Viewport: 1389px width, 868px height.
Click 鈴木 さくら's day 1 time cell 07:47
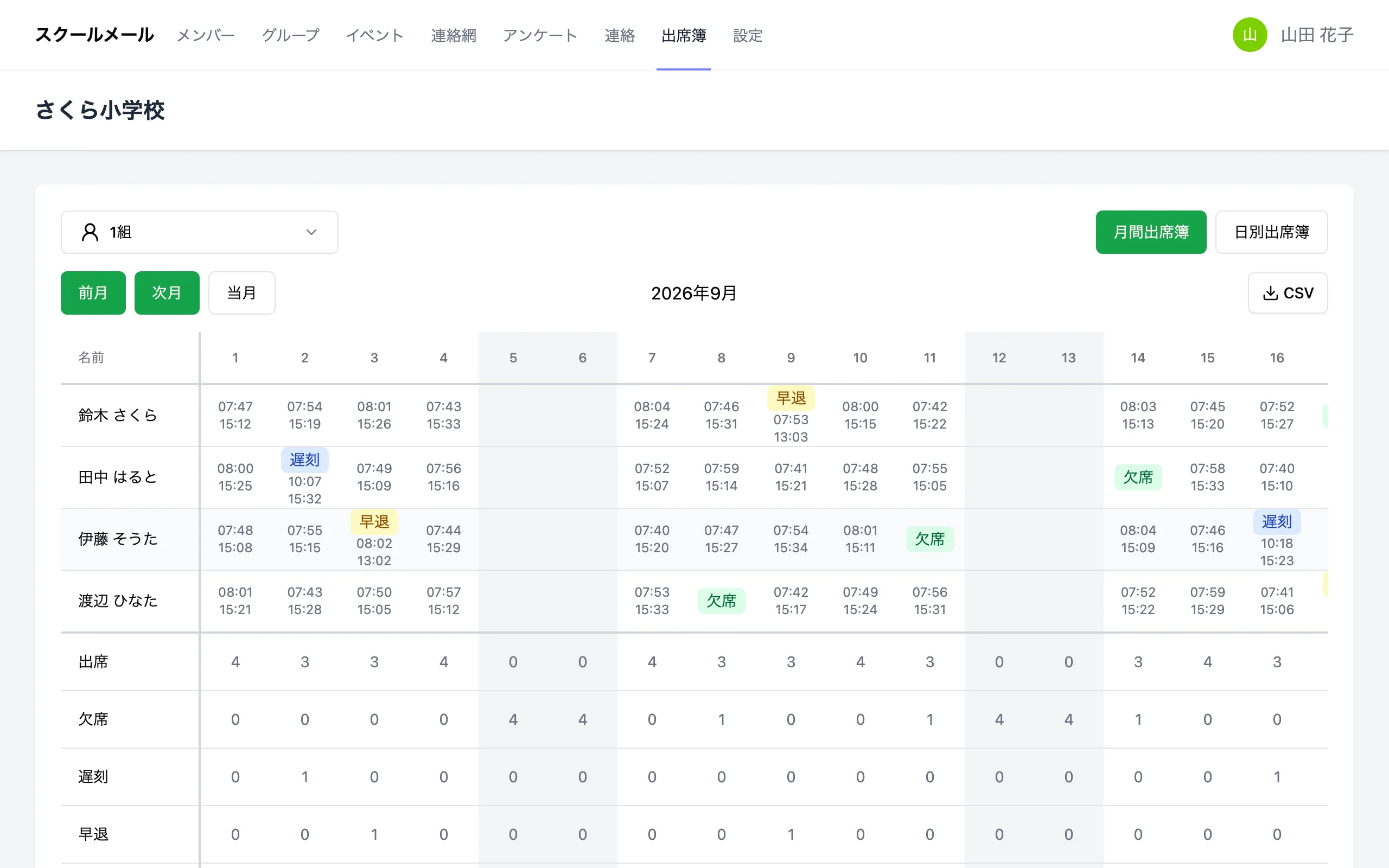pyautogui.click(x=235, y=406)
